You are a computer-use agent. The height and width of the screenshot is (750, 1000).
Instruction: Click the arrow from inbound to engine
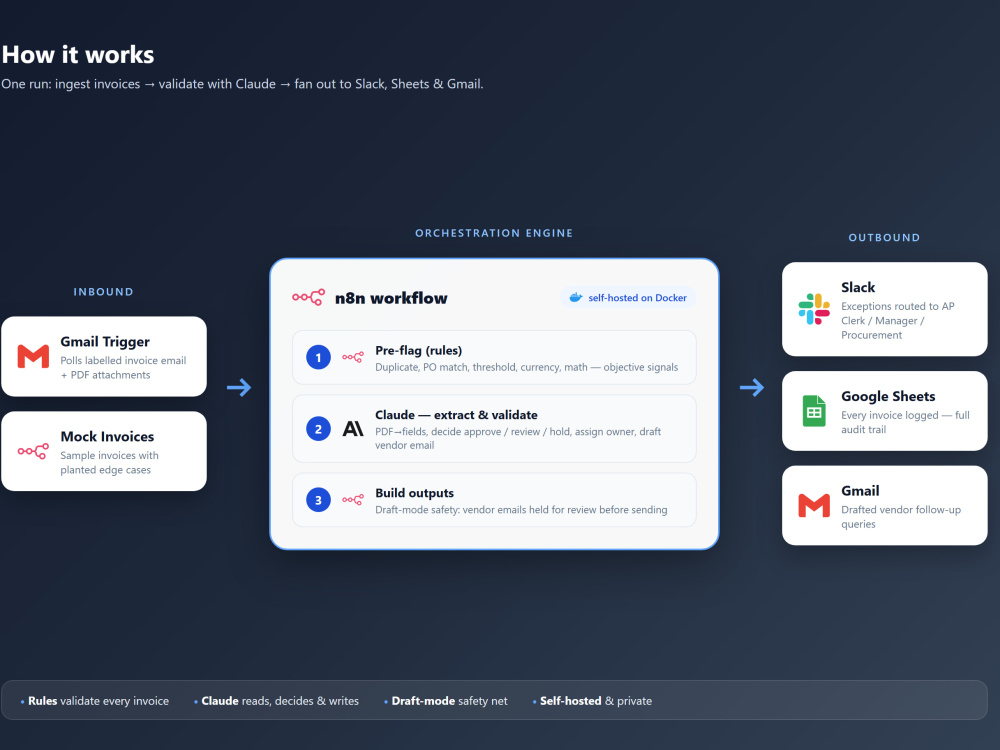pyautogui.click(x=239, y=387)
